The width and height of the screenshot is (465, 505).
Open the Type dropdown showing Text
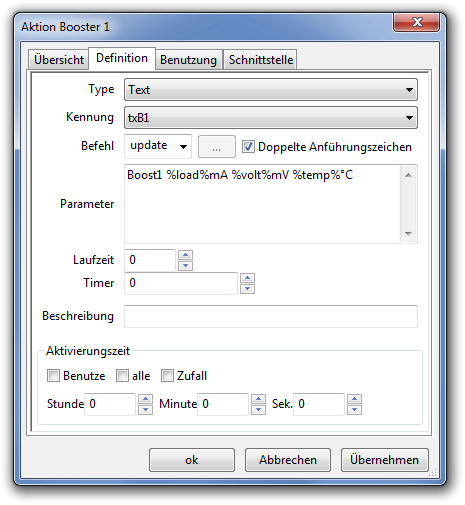tap(271, 90)
